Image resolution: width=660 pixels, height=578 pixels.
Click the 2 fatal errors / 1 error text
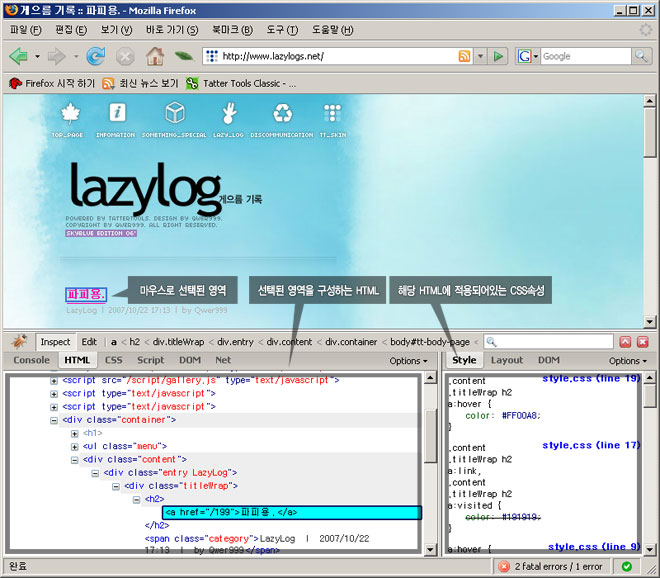pyautogui.click(x=558, y=567)
